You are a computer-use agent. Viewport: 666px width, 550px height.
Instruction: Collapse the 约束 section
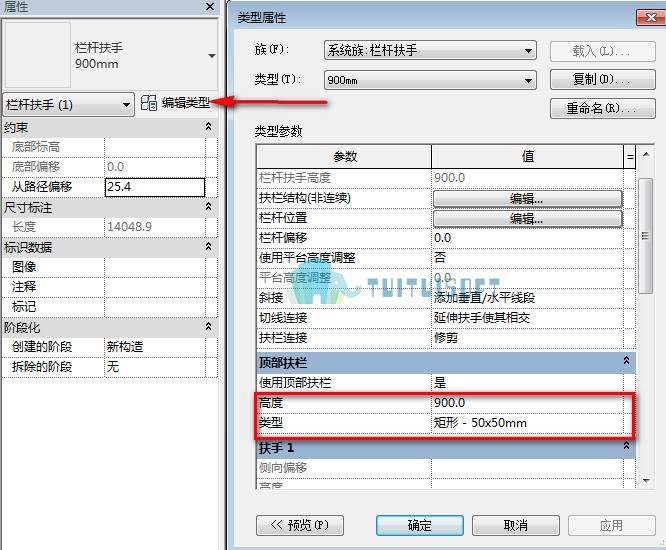point(208,127)
